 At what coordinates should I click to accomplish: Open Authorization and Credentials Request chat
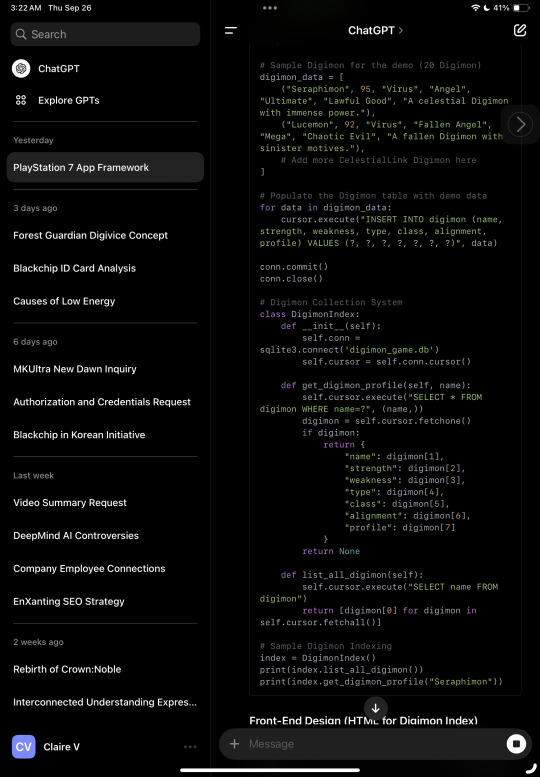point(102,402)
